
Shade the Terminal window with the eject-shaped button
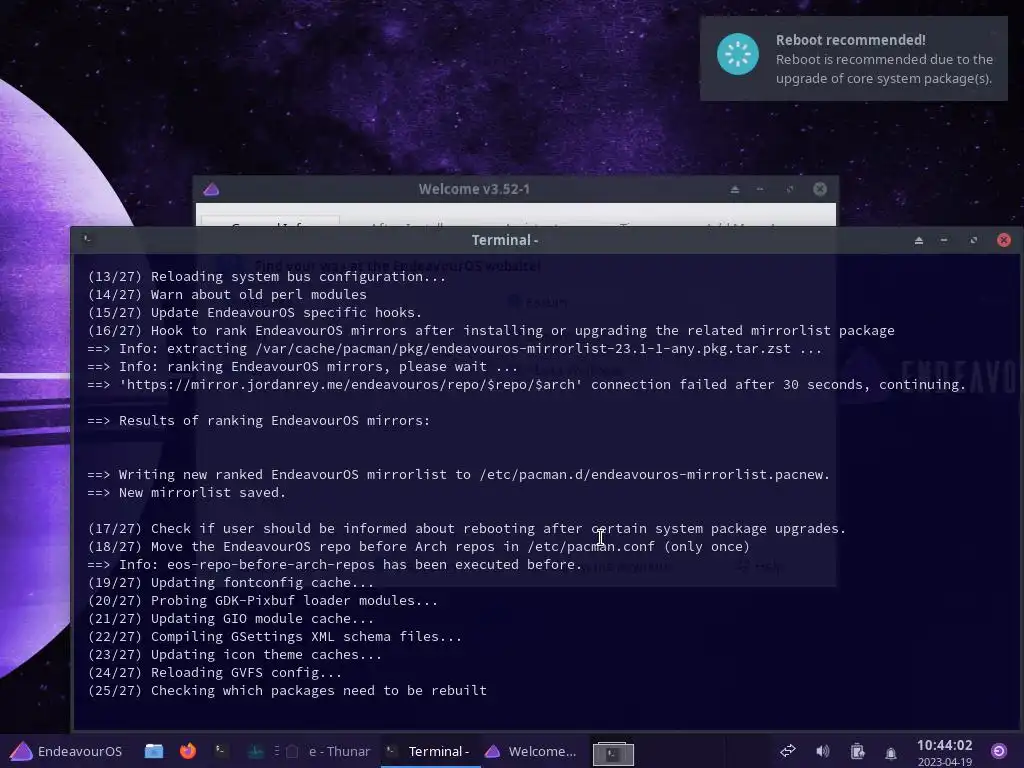click(x=918, y=240)
